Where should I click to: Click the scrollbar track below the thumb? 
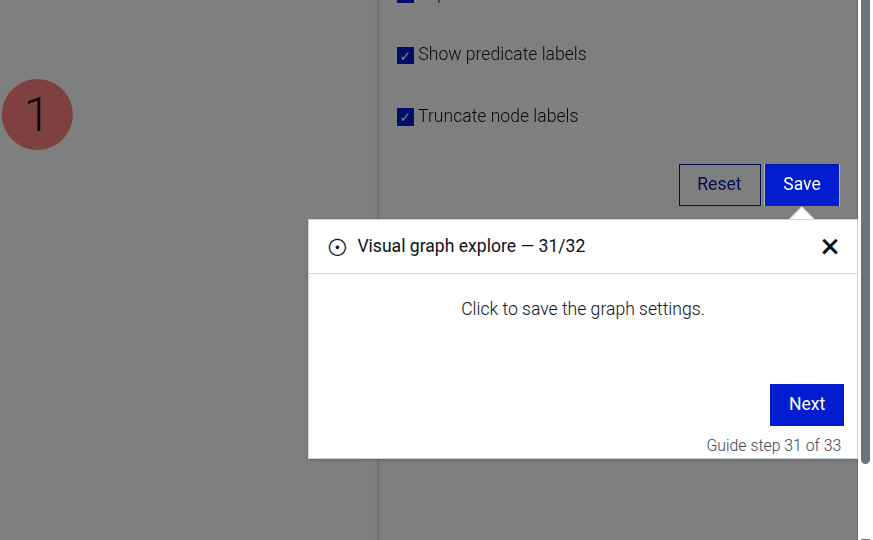pyautogui.click(x=865, y=500)
